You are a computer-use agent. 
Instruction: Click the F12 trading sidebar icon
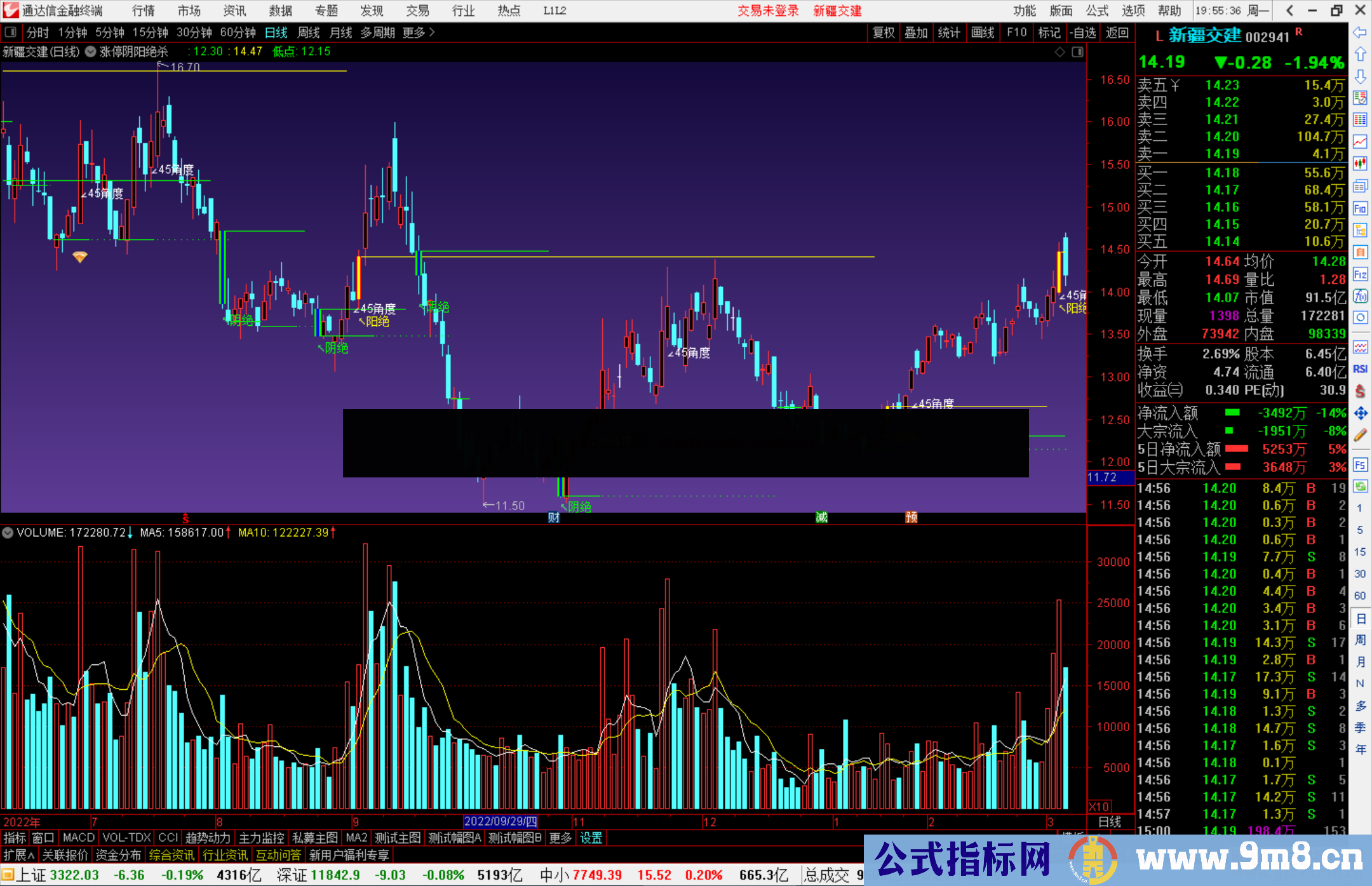1360,274
